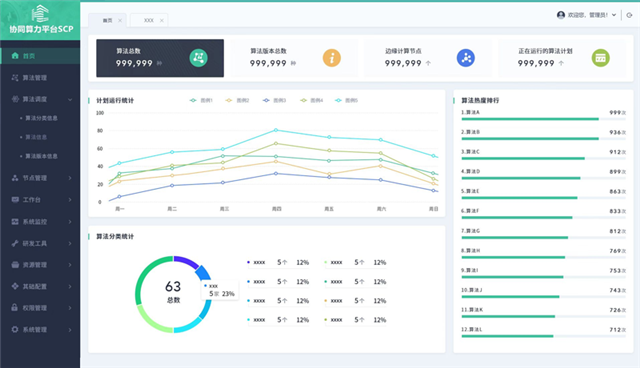Expand the 资源管理 menu chevron
Image resolution: width=640 pixels, height=368 pixels.
click(x=70, y=265)
